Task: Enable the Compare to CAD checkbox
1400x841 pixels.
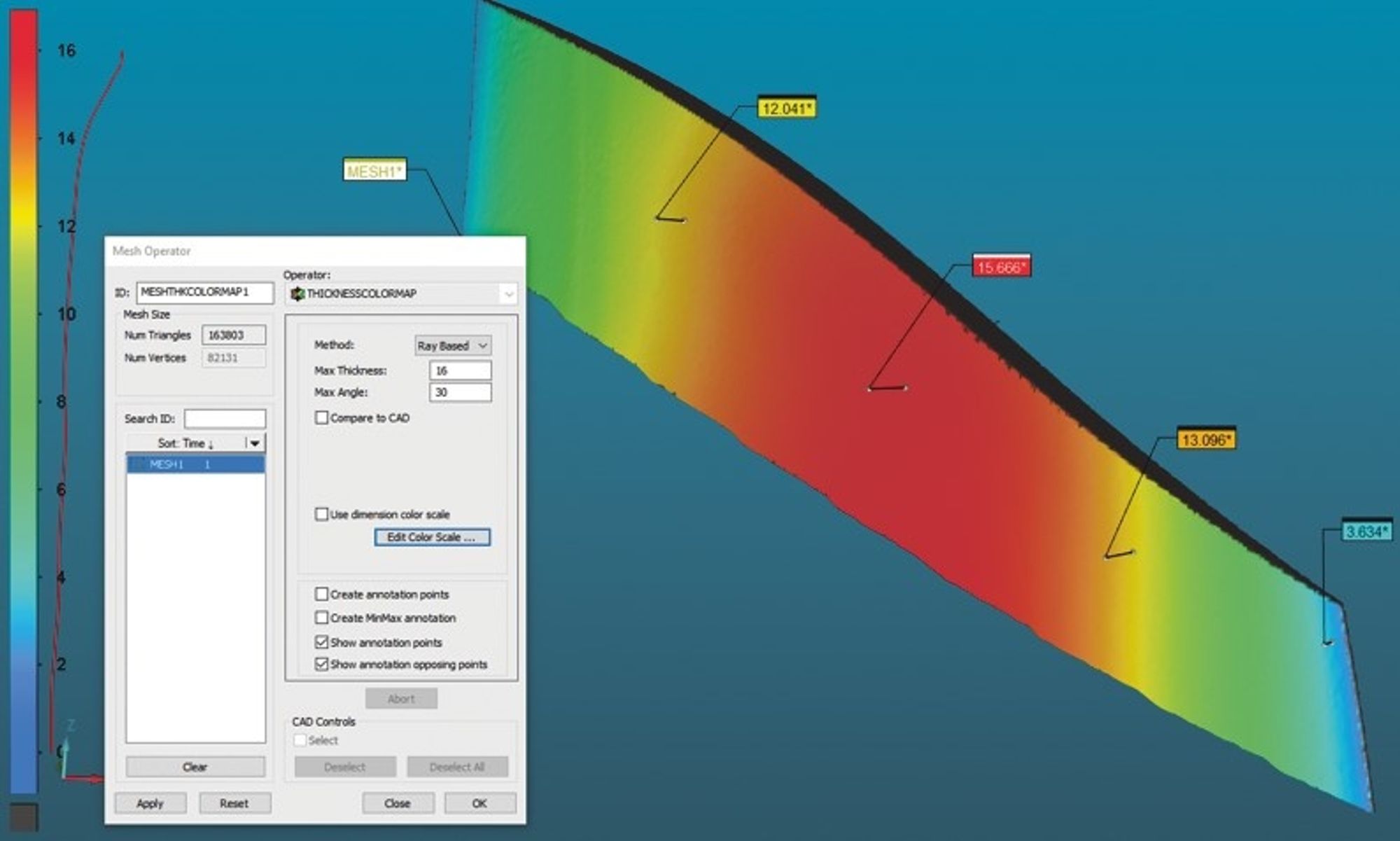Action: tap(321, 417)
